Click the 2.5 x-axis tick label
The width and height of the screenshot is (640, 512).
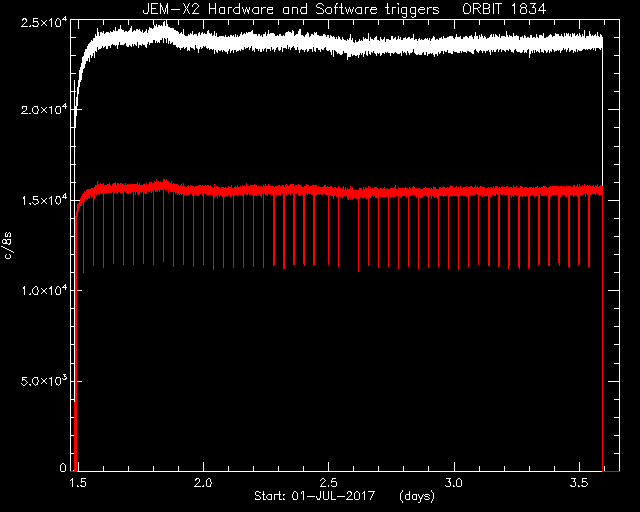328,483
